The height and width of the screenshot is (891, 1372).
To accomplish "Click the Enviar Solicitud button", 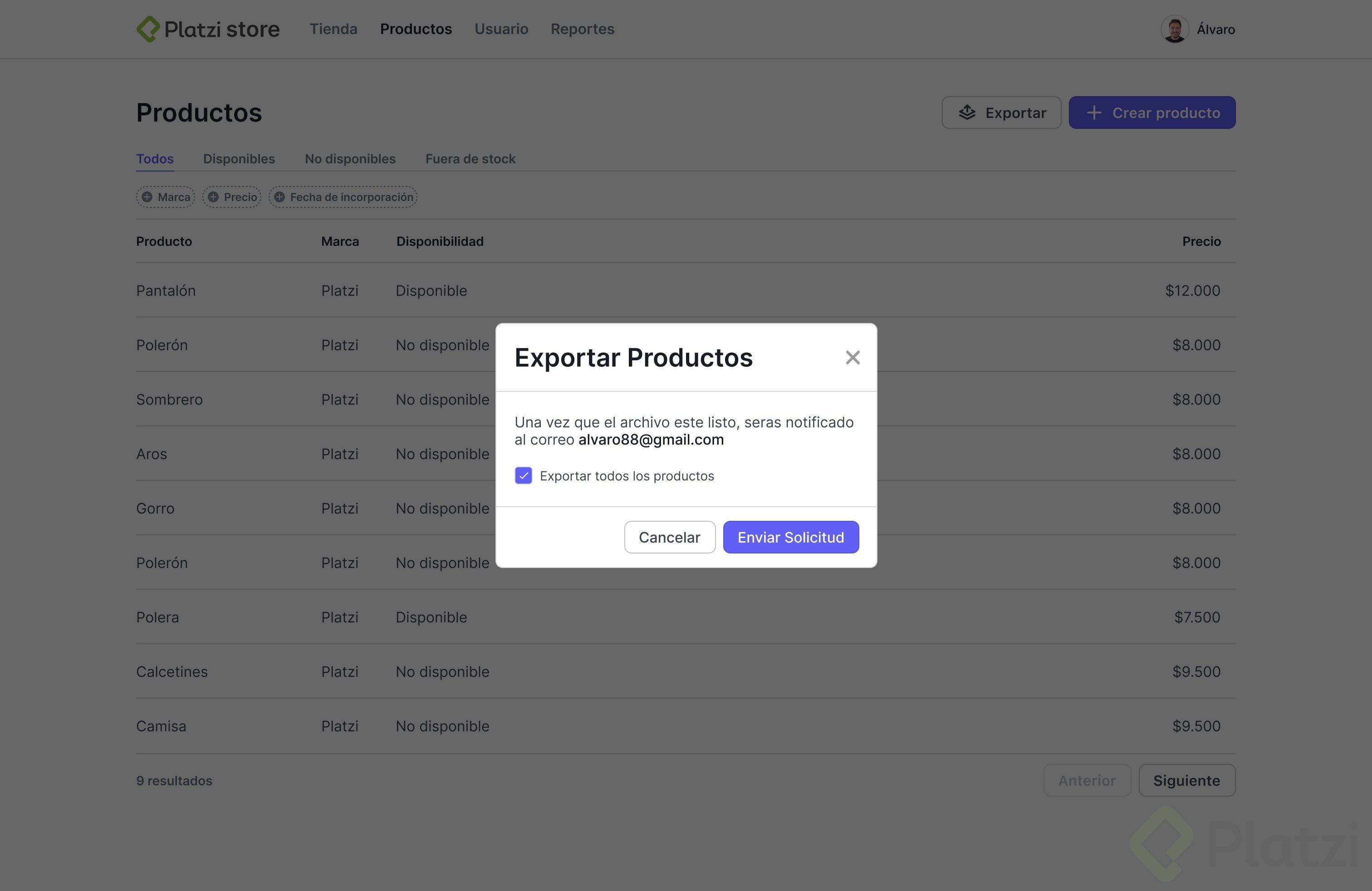I will [x=790, y=537].
